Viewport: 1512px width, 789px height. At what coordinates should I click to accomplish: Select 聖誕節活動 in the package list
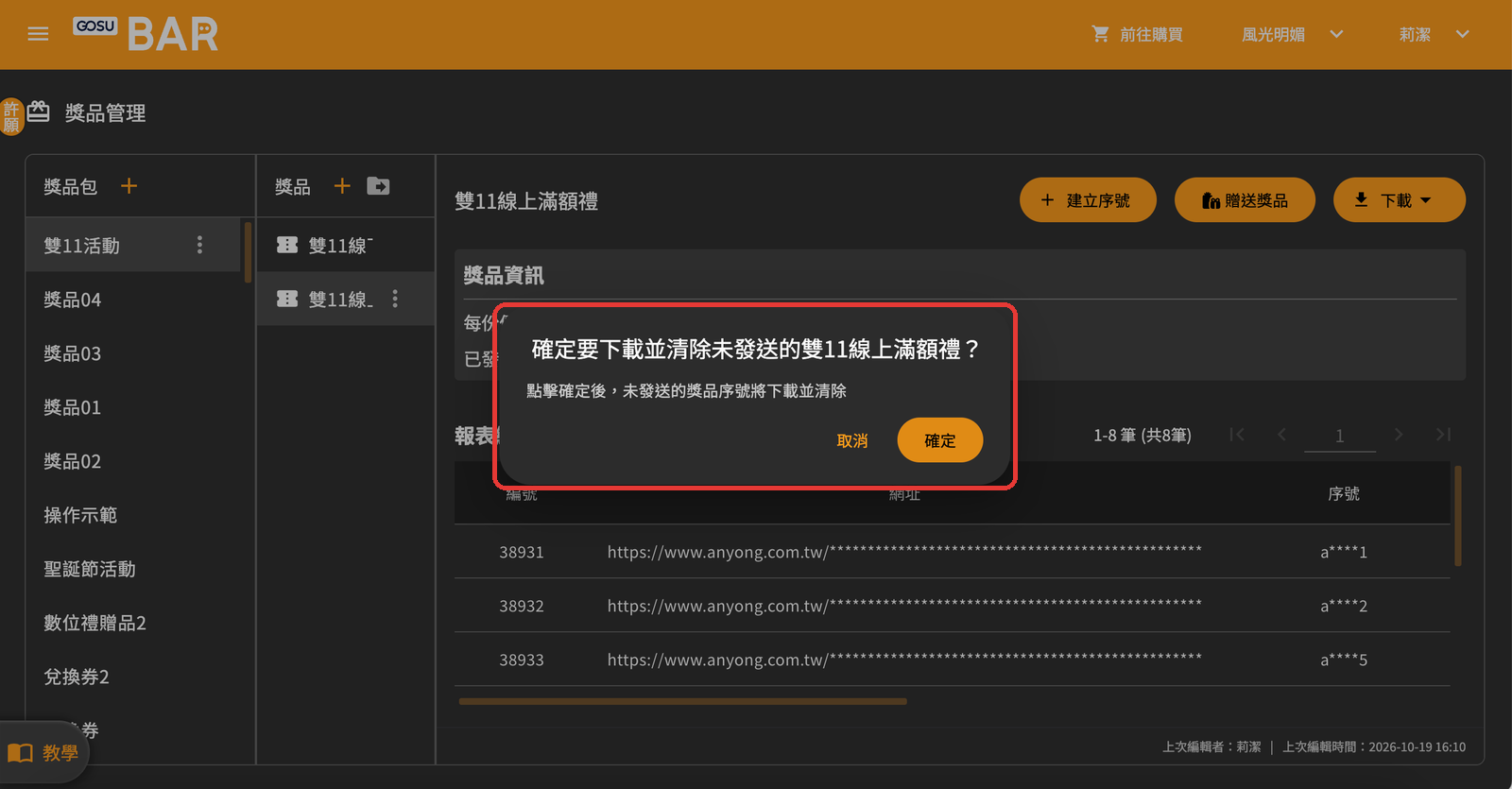133,569
